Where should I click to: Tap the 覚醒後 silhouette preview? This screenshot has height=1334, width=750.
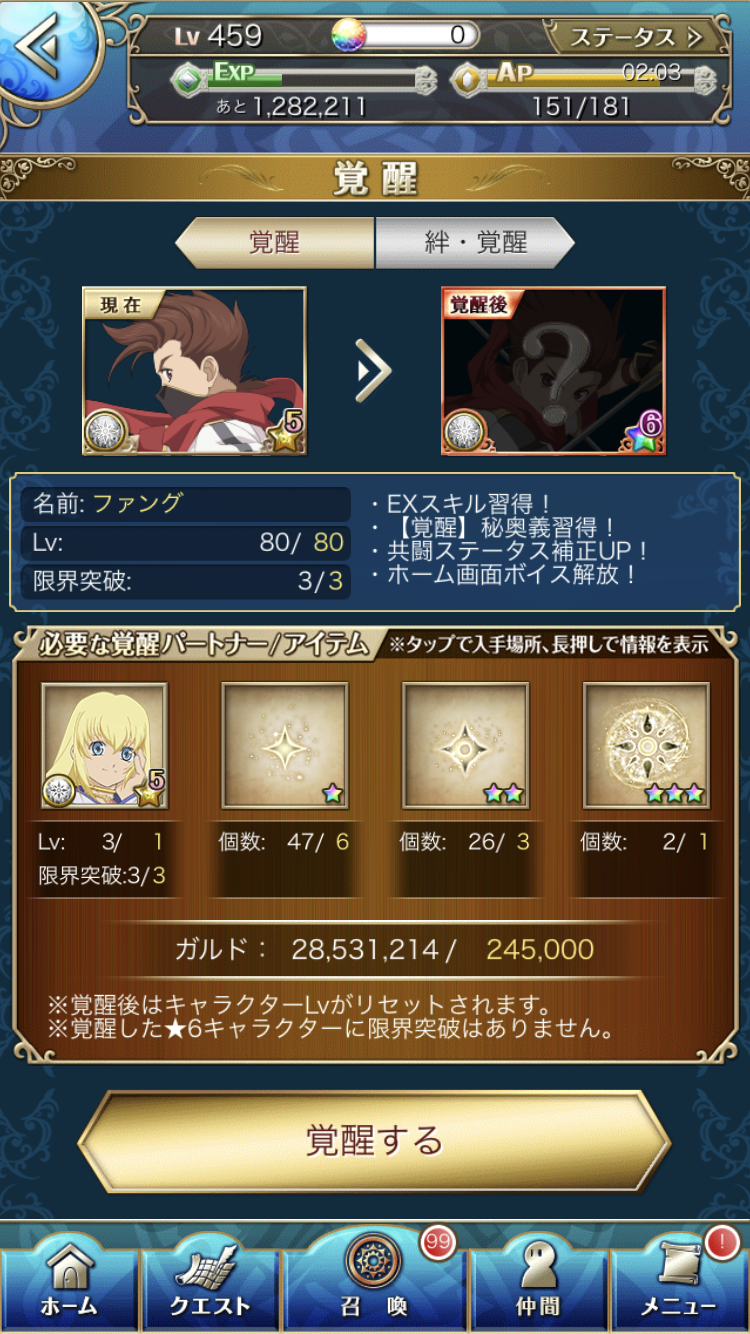tap(553, 371)
